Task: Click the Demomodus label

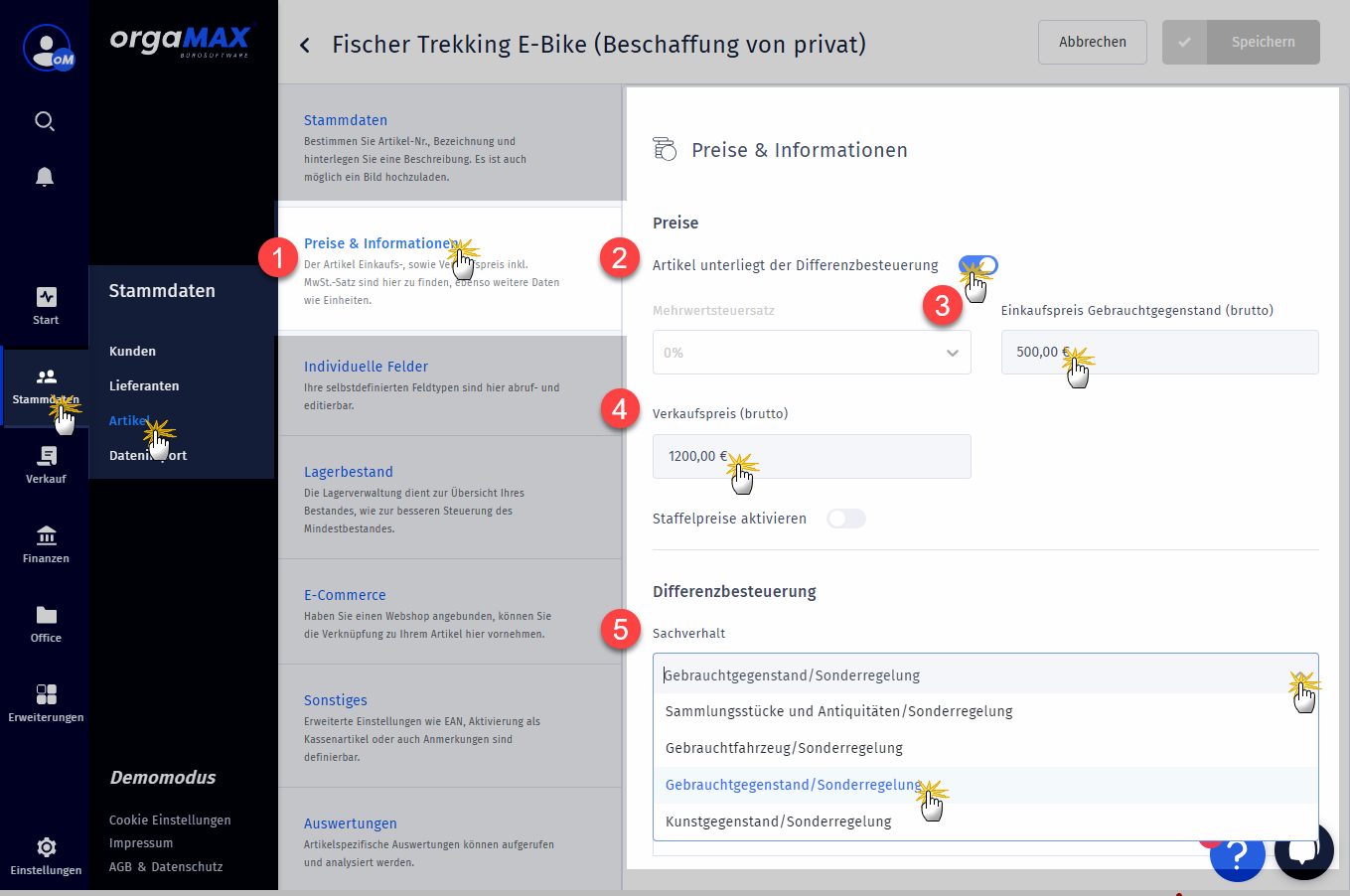Action: pos(163,778)
